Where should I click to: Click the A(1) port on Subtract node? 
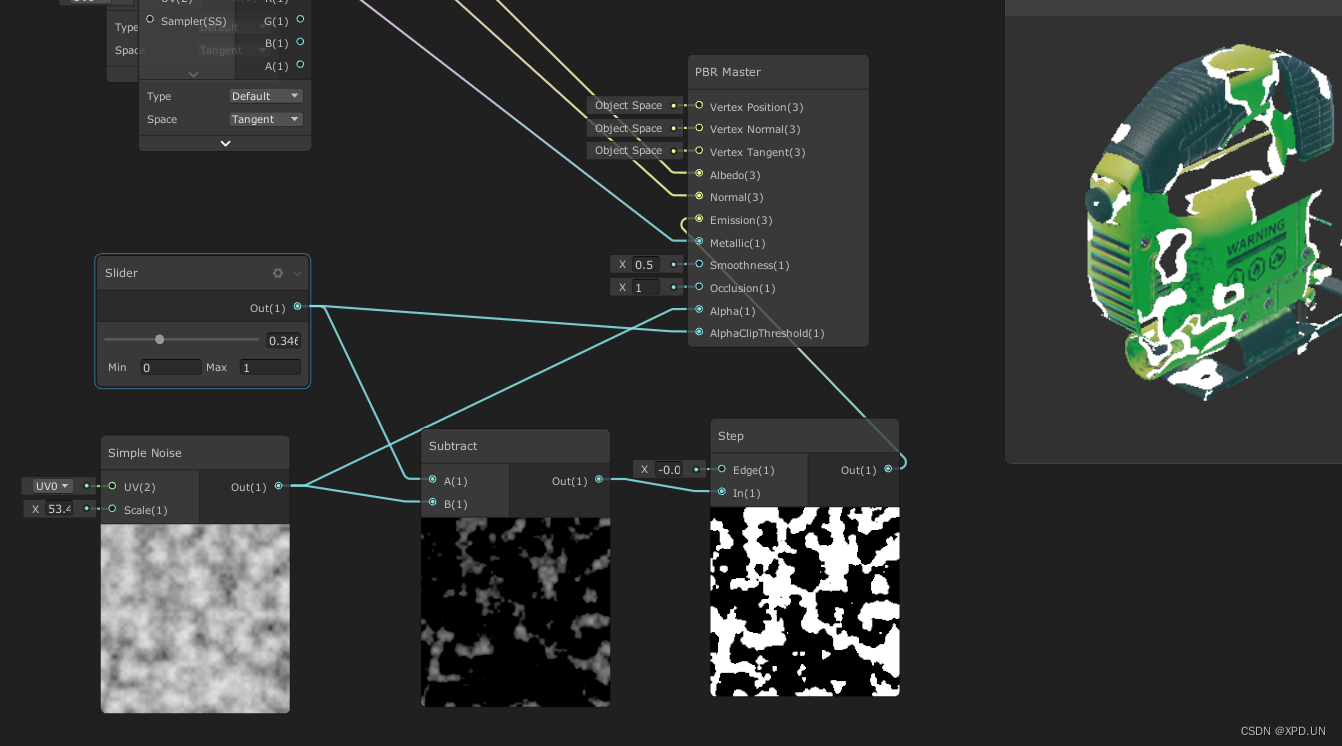click(432, 480)
